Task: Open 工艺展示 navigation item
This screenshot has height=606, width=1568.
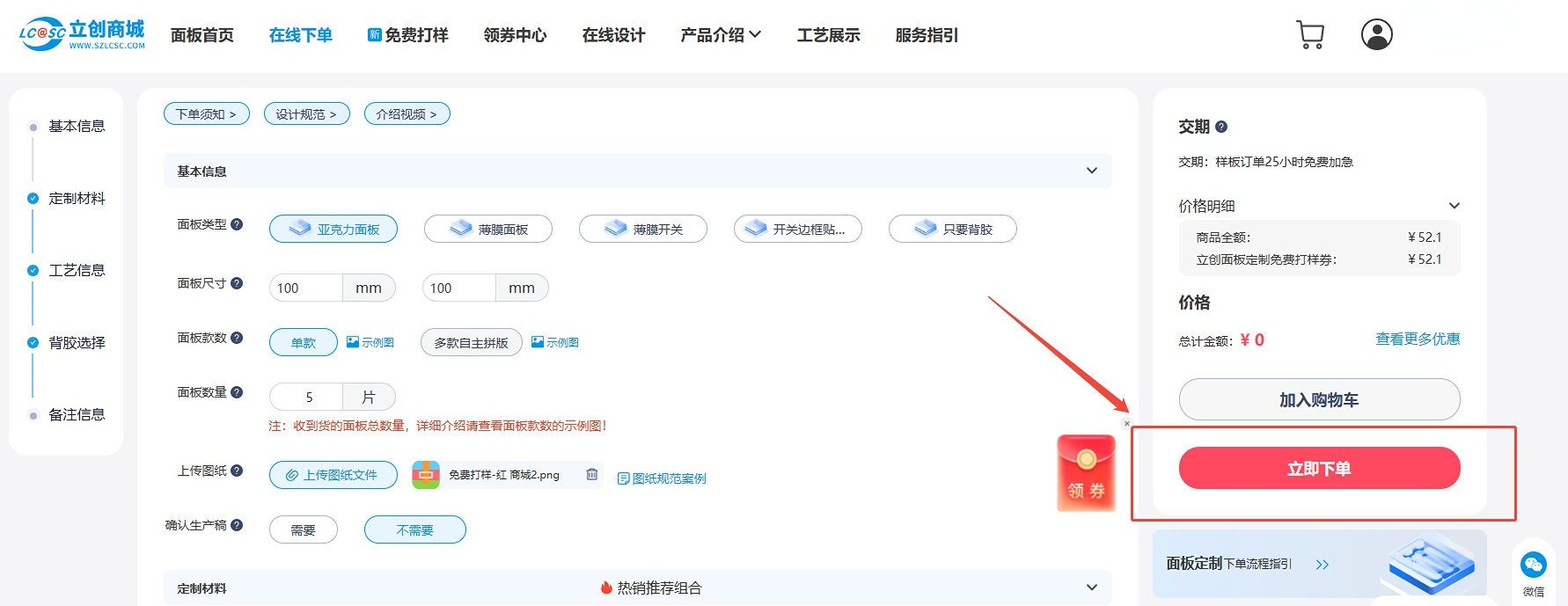Action: (828, 35)
